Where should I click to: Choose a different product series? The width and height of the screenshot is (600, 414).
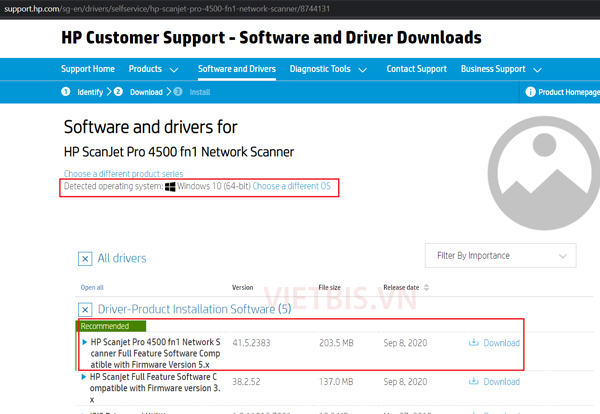pyautogui.click(x=123, y=174)
